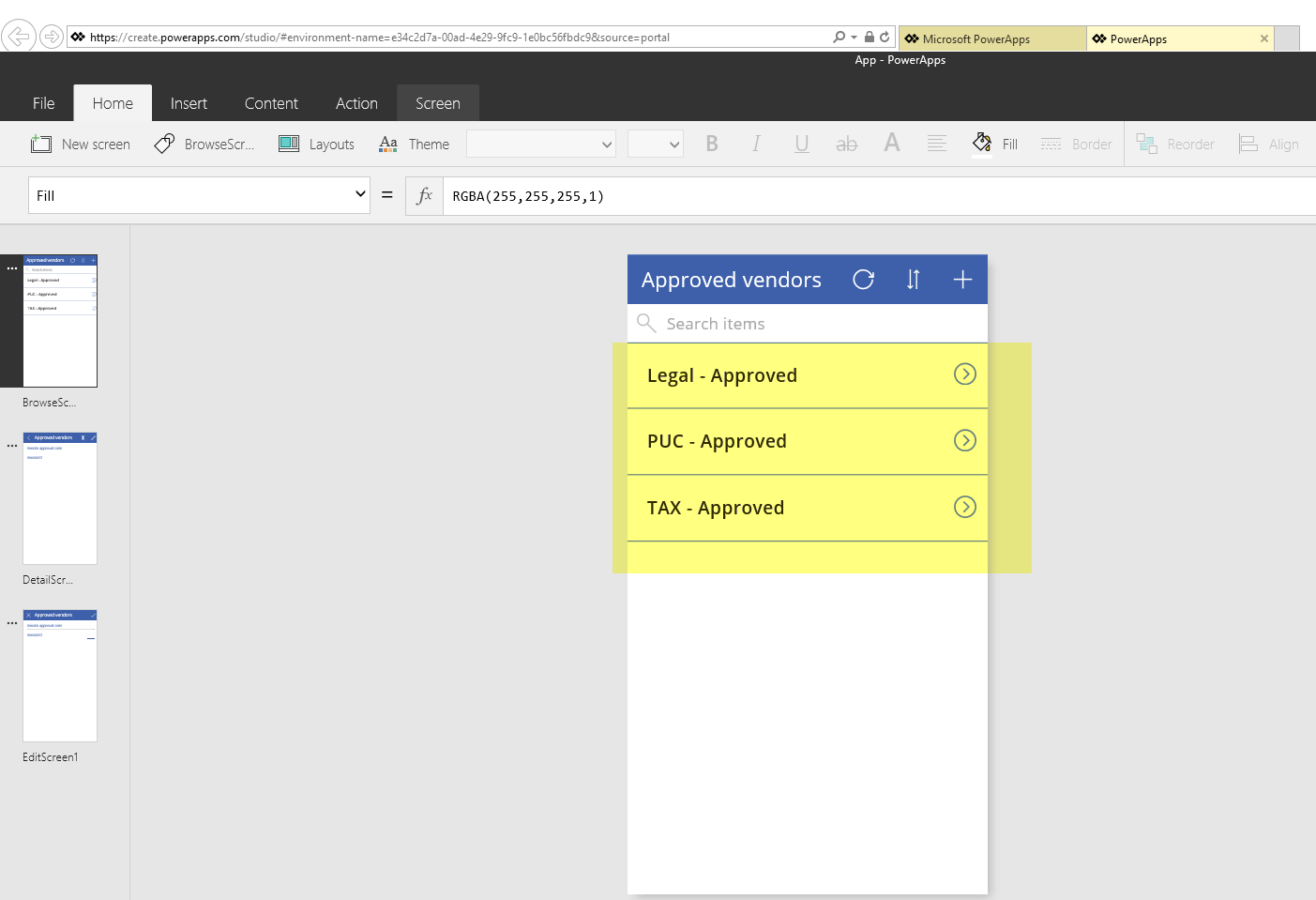Open the Theme button
The image size is (1316, 900).
[x=415, y=144]
